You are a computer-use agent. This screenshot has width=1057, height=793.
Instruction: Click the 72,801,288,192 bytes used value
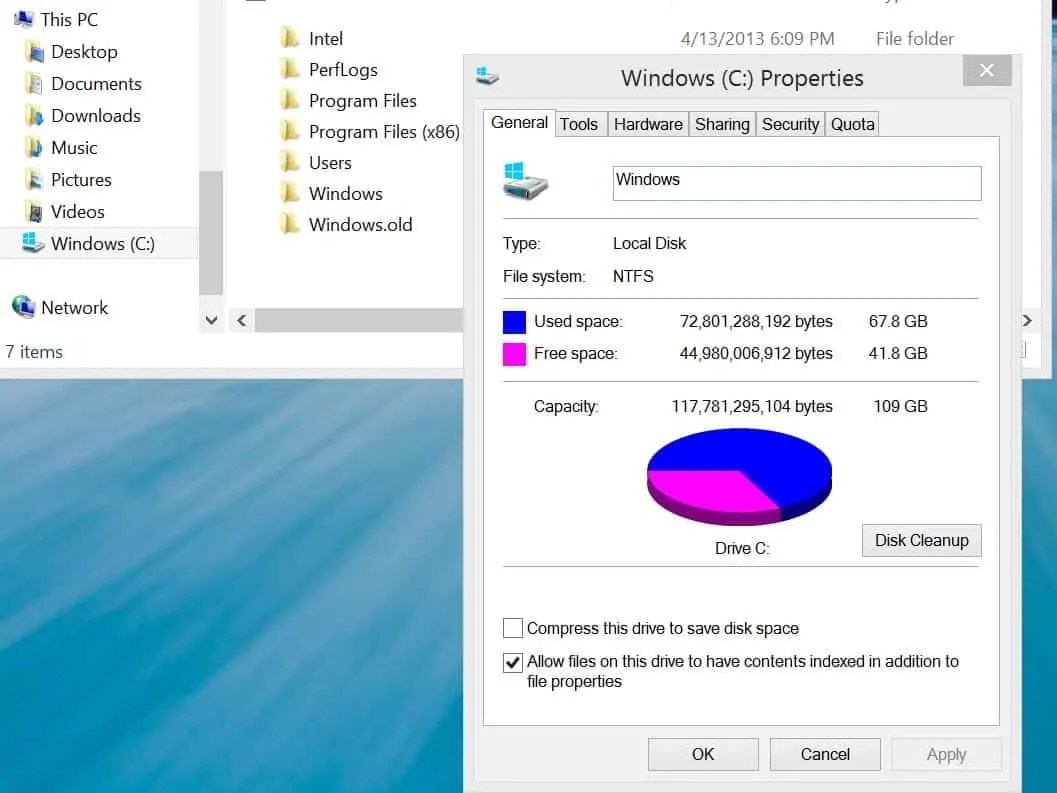[756, 322]
